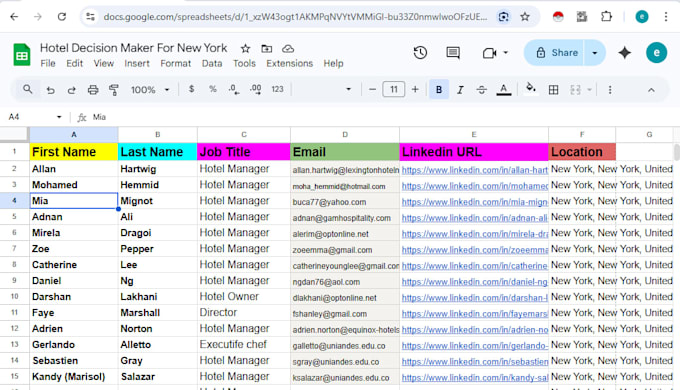Open the text color picker
This screenshot has height=390, width=680.
(x=503, y=90)
